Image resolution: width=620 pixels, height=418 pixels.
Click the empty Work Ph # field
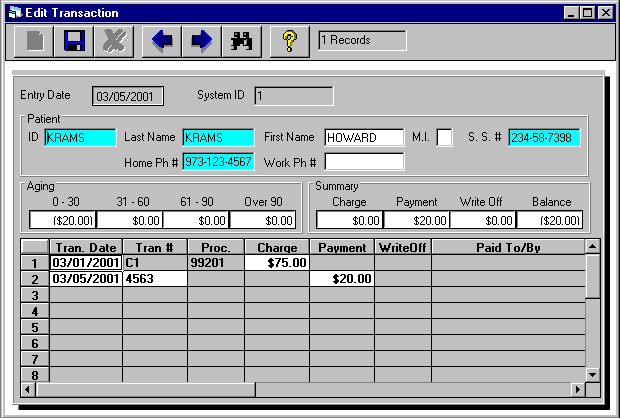(364, 162)
